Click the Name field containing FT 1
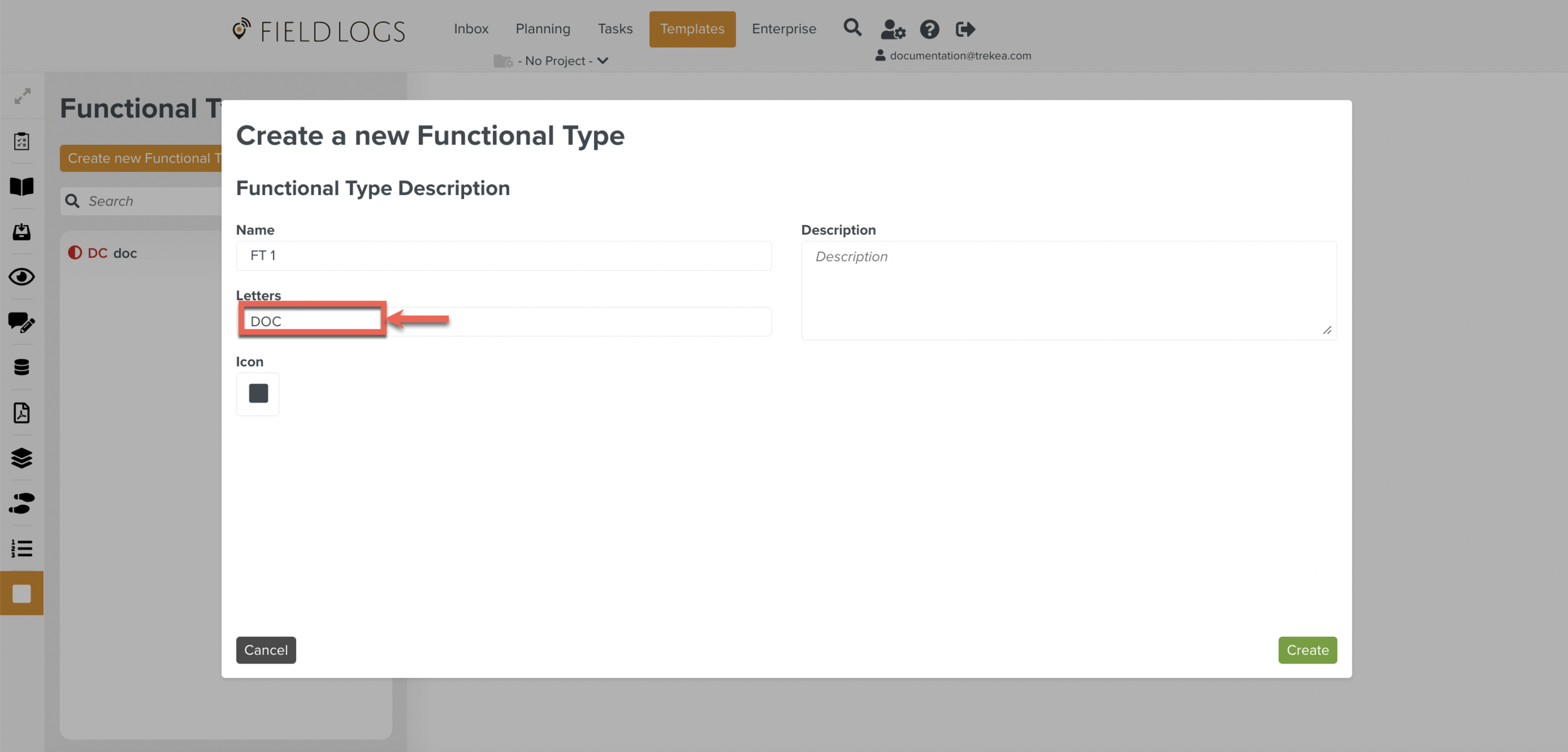Image resolution: width=1568 pixels, height=752 pixels. pos(503,256)
